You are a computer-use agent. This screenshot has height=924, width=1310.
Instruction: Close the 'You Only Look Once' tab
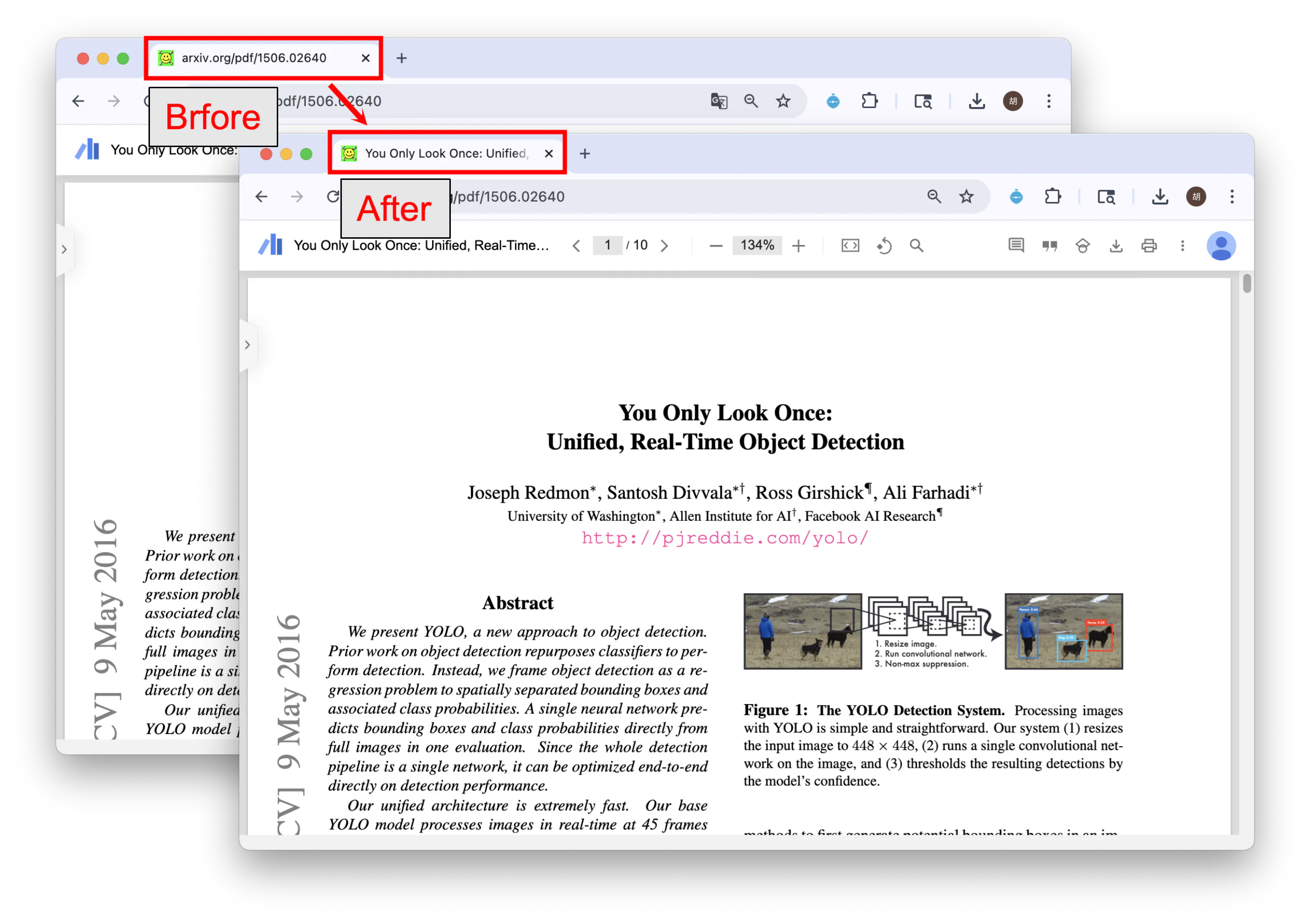(x=549, y=153)
